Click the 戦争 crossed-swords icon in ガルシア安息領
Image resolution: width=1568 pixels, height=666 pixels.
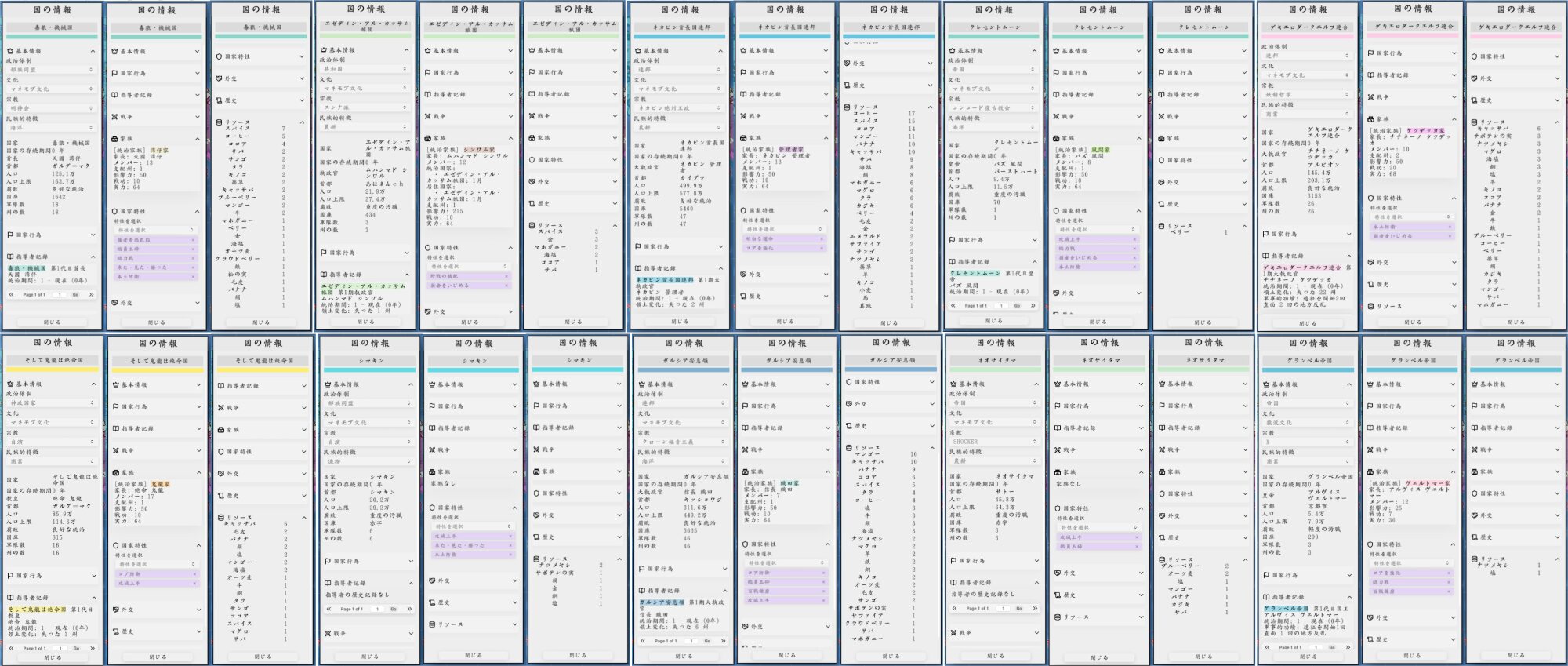745,449
